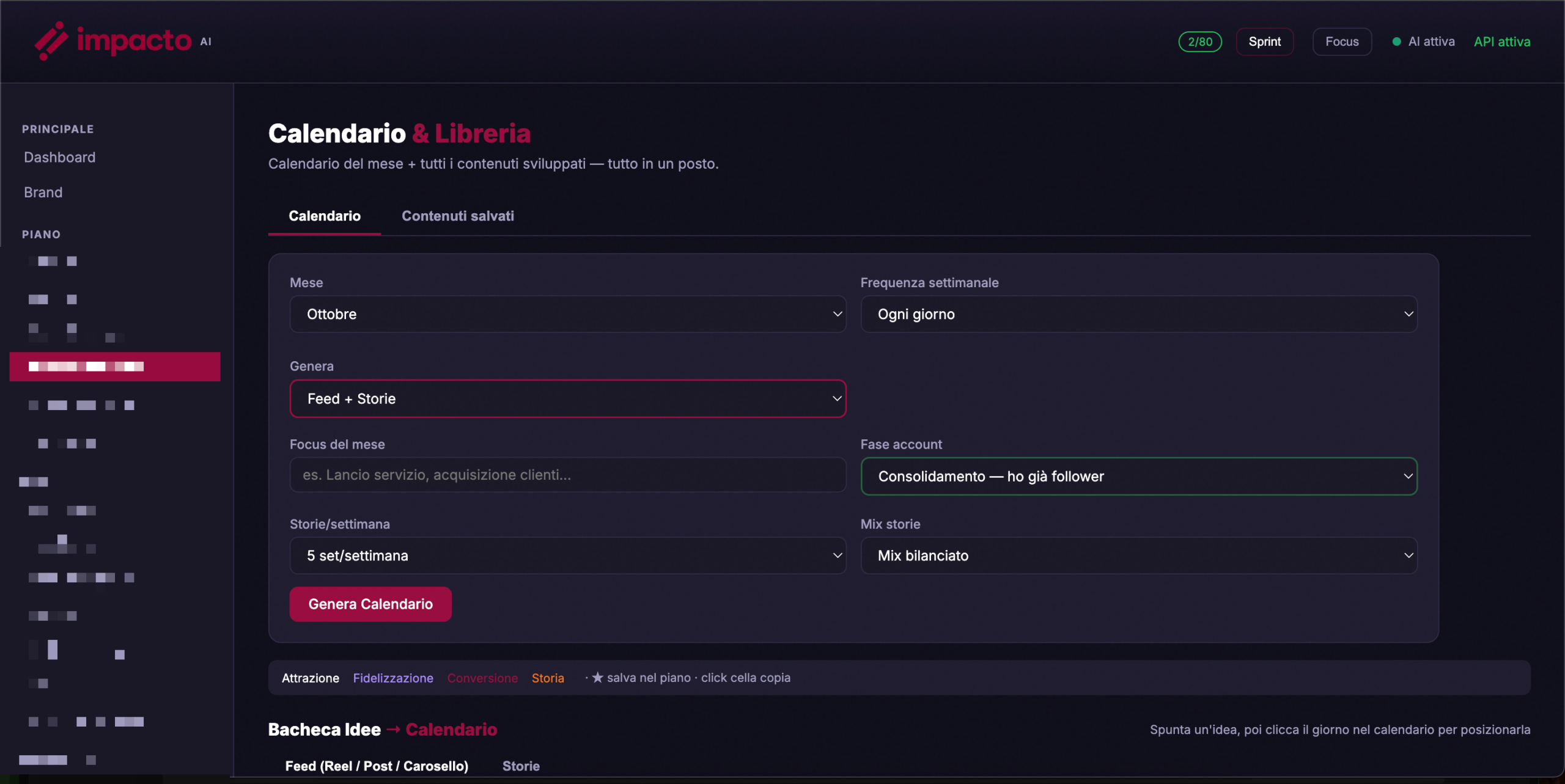Viewport: 1565px width, 784px height.
Task: Open the Genera dropdown set to Feed + Storie
Action: click(x=568, y=398)
